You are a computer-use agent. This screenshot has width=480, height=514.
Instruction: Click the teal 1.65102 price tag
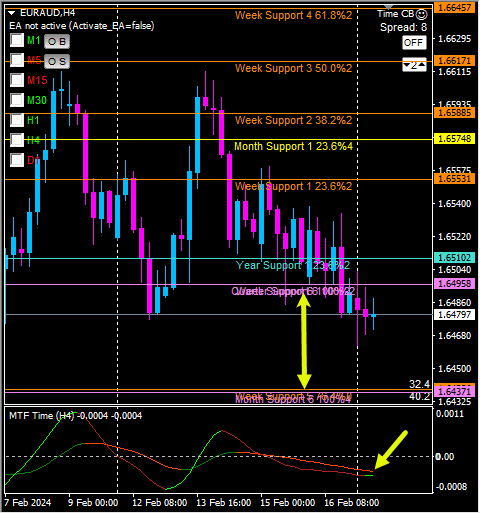pyautogui.click(x=454, y=258)
